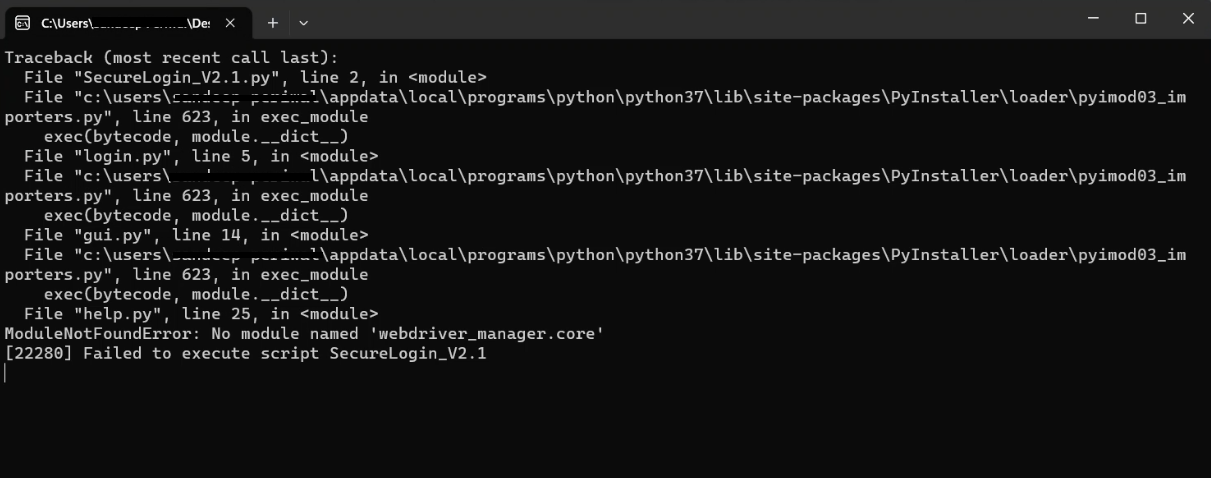Click the terminal icon in the tab
This screenshot has height=478, width=1211.
(22, 22)
